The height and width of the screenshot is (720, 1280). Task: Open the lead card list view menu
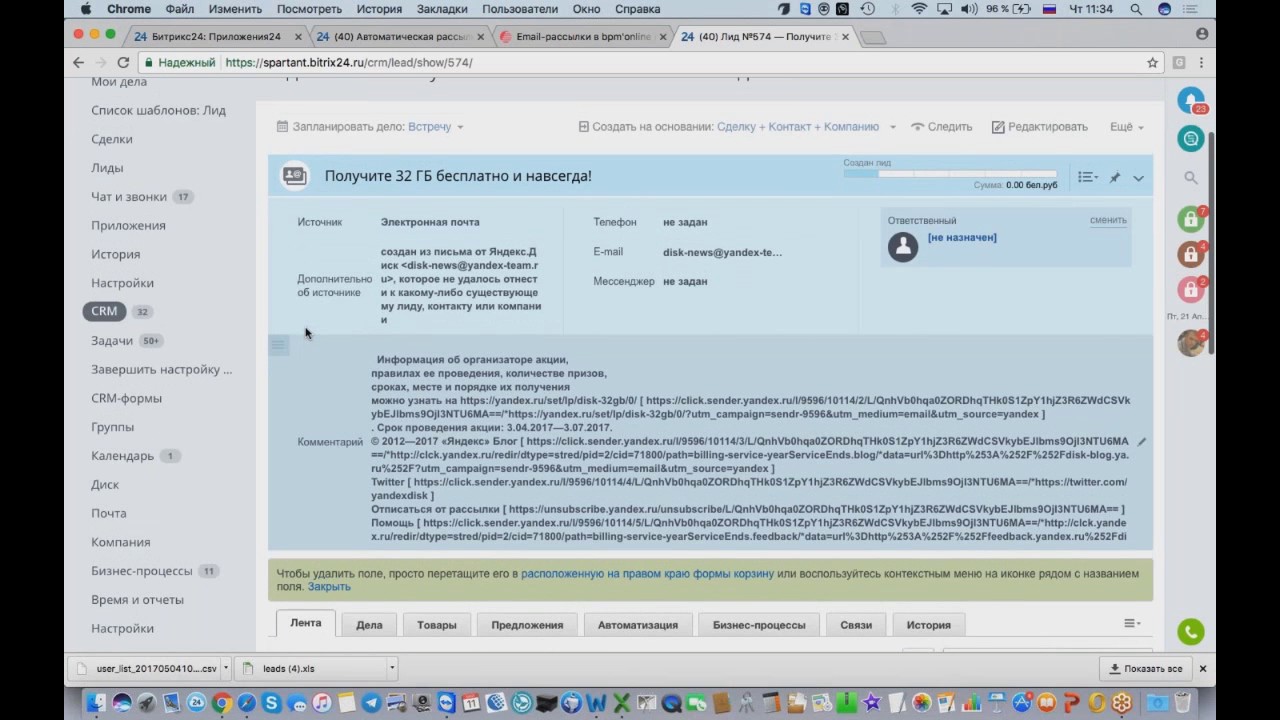[x=1087, y=177]
